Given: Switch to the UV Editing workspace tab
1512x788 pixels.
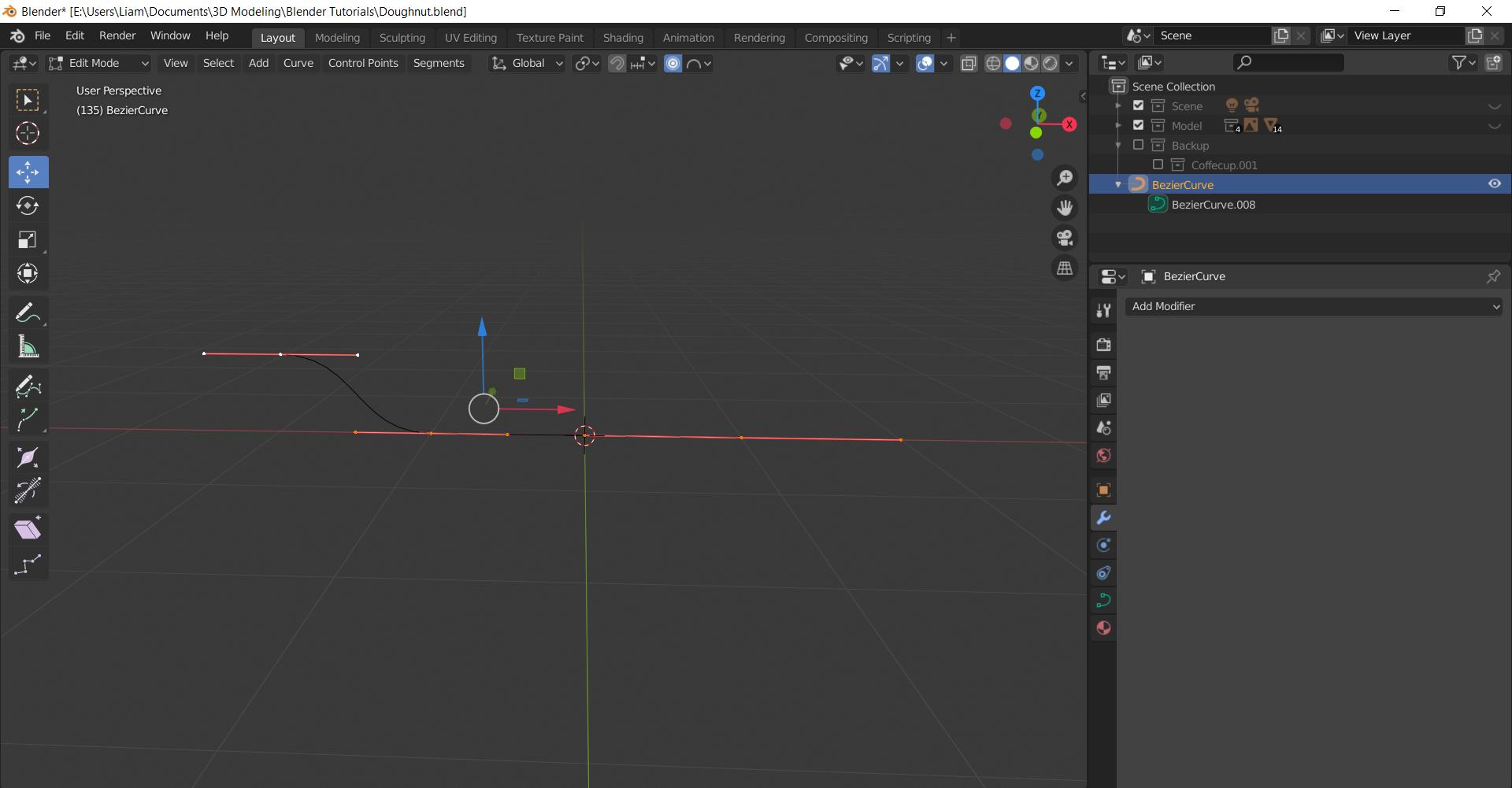Looking at the screenshot, I should point(471,38).
